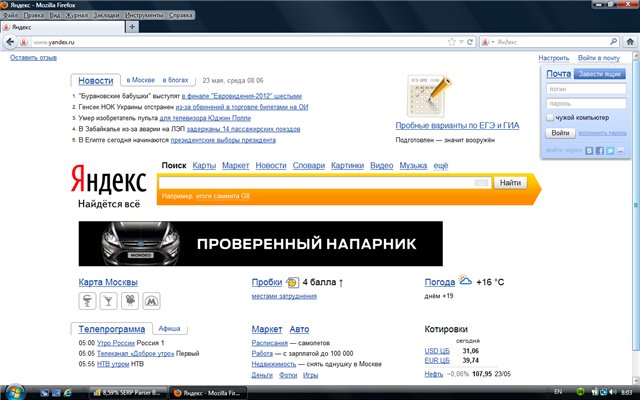Click the Оставить отзыв link
Image resolution: width=640 pixels, height=400 pixels.
point(33,58)
